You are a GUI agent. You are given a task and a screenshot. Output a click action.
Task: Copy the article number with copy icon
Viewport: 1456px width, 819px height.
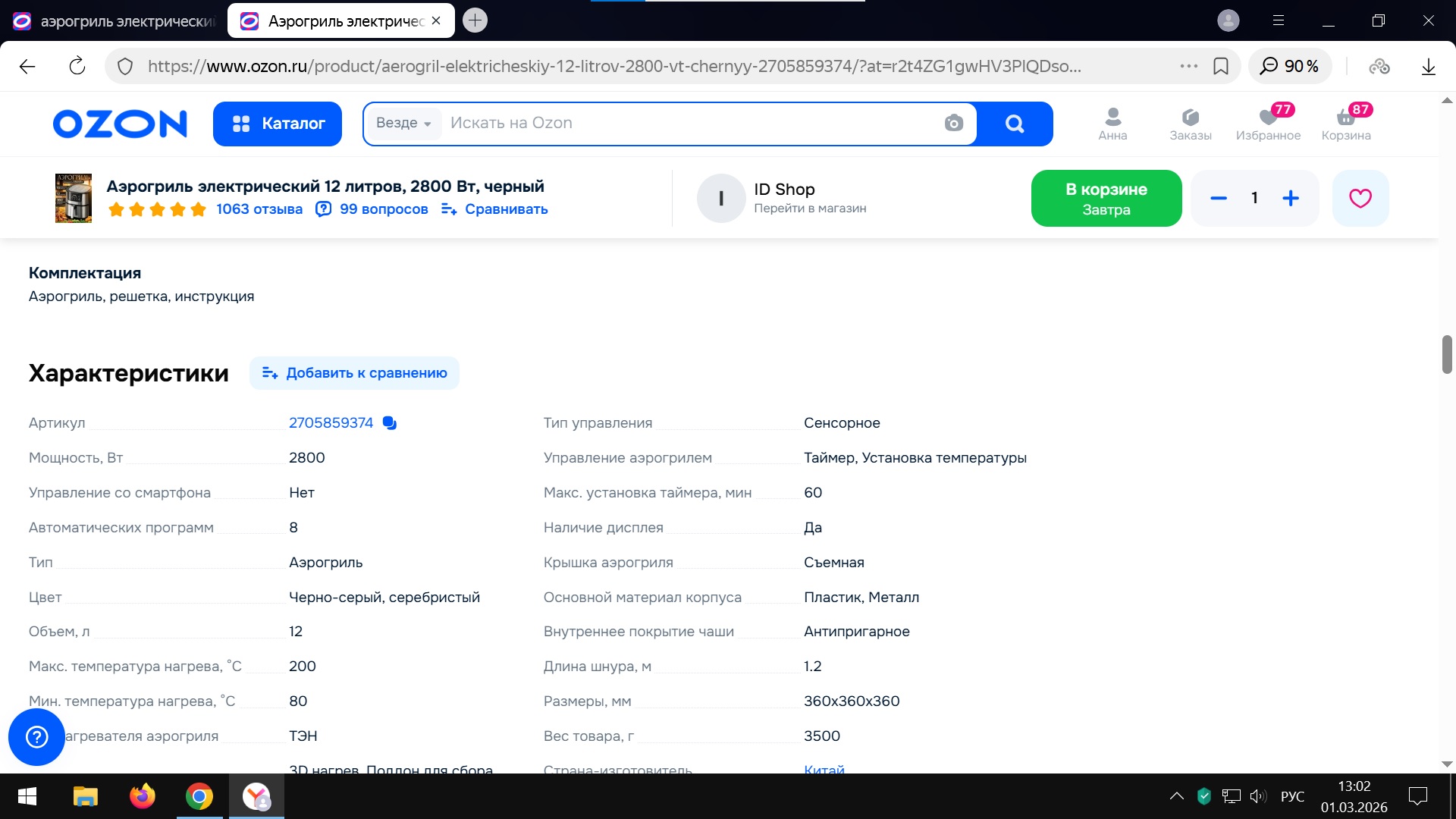(x=390, y=423)
